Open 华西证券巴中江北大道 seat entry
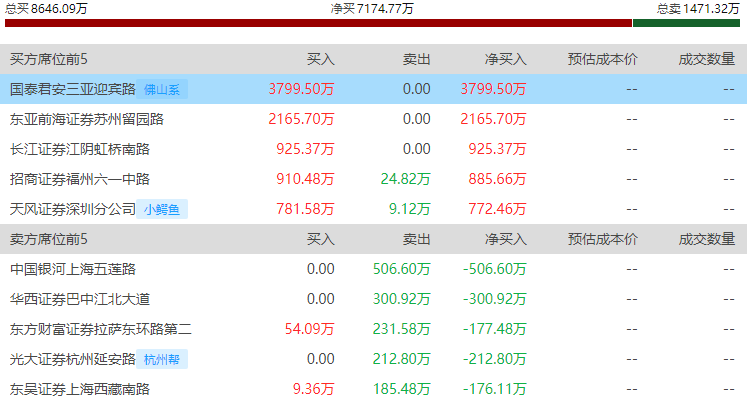Screen dimensions: 747x406 point(80,299)
